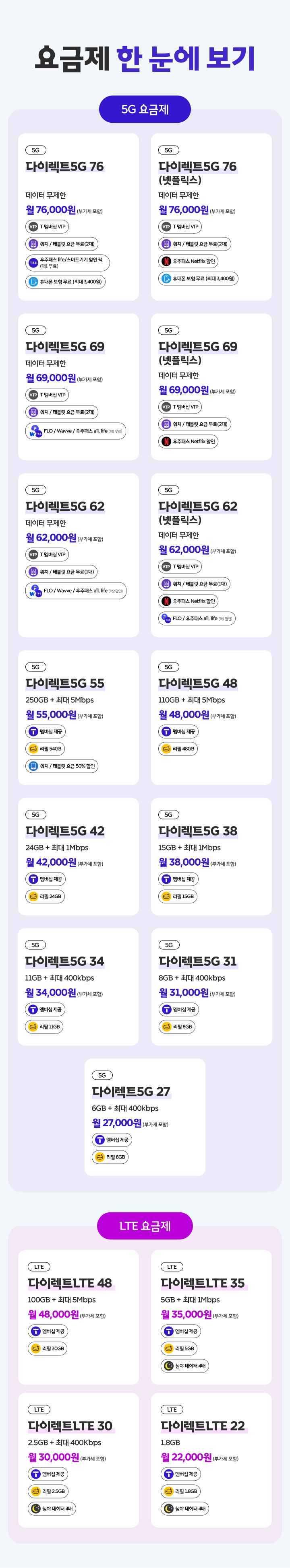Click the 리필 1.8GB coin icon
Viewport: 290px width, 1568px height.
click(x=169, y=1491)
